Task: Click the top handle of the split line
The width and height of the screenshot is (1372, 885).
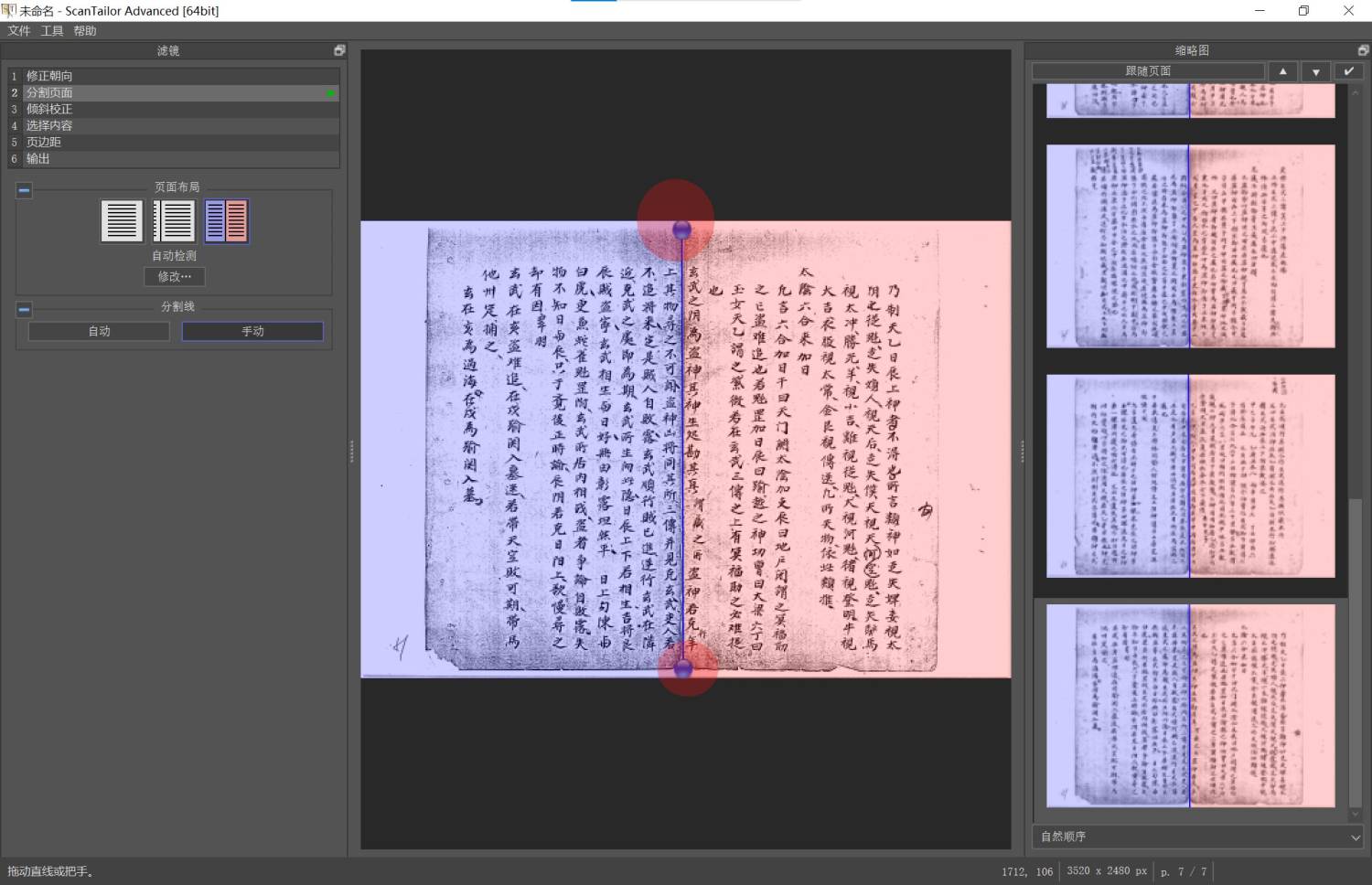Action: 681,229
